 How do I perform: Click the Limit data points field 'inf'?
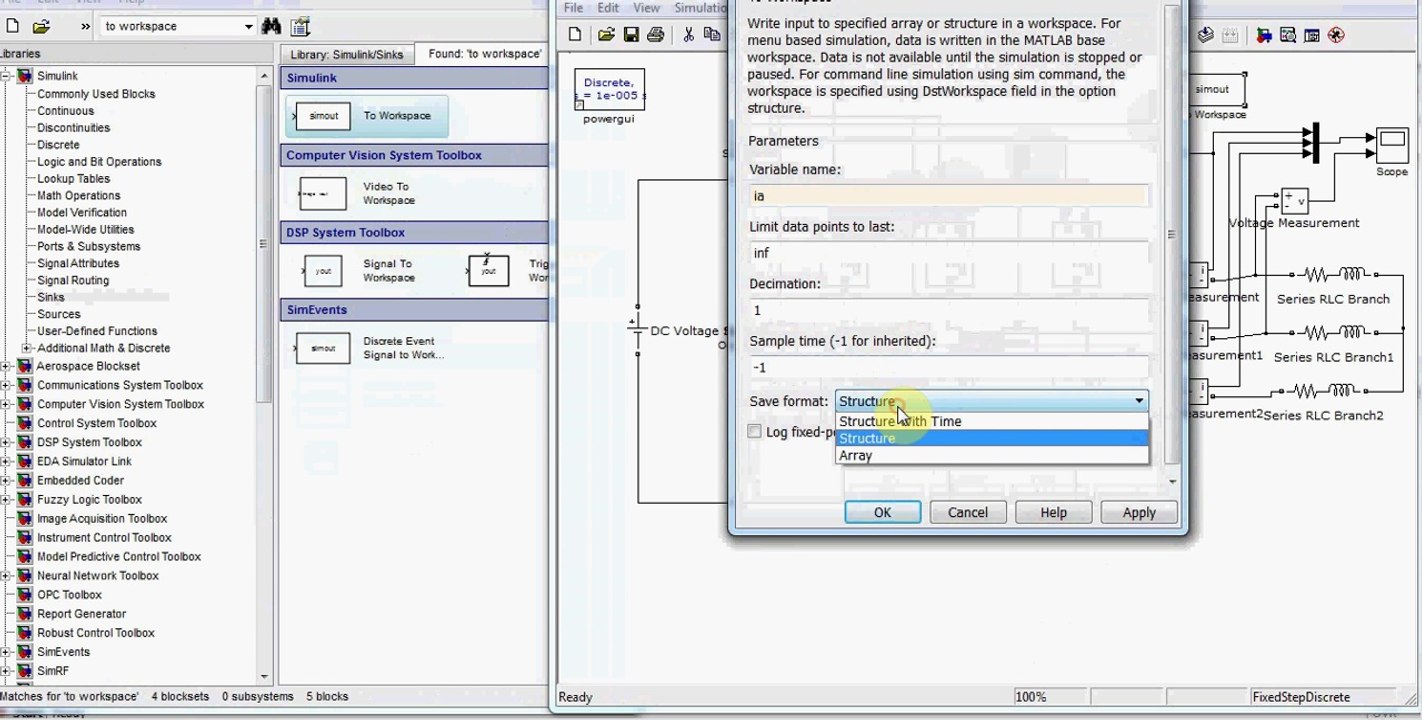pos(948,253)
